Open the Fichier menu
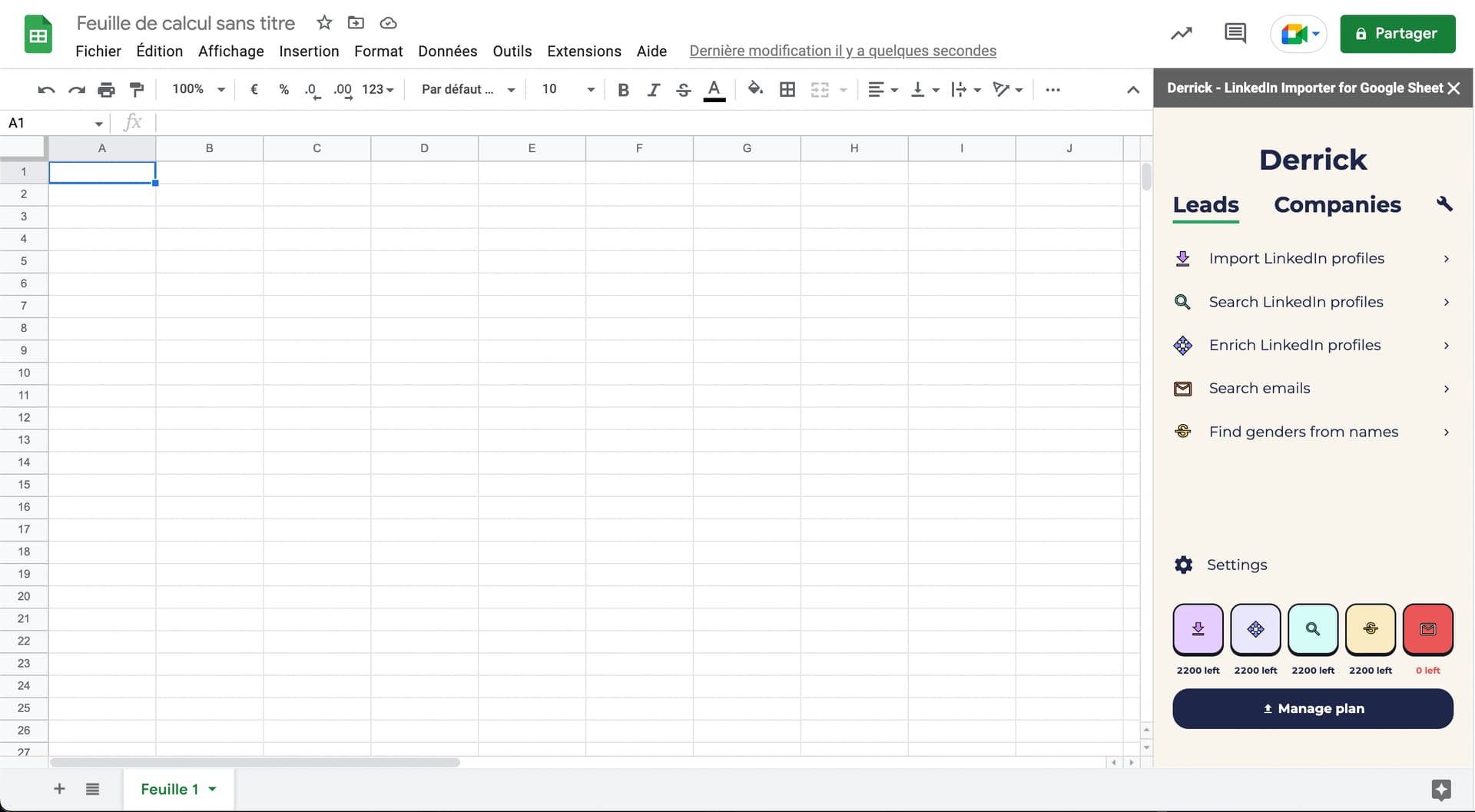1475x812 pixels. pos(98,51)
